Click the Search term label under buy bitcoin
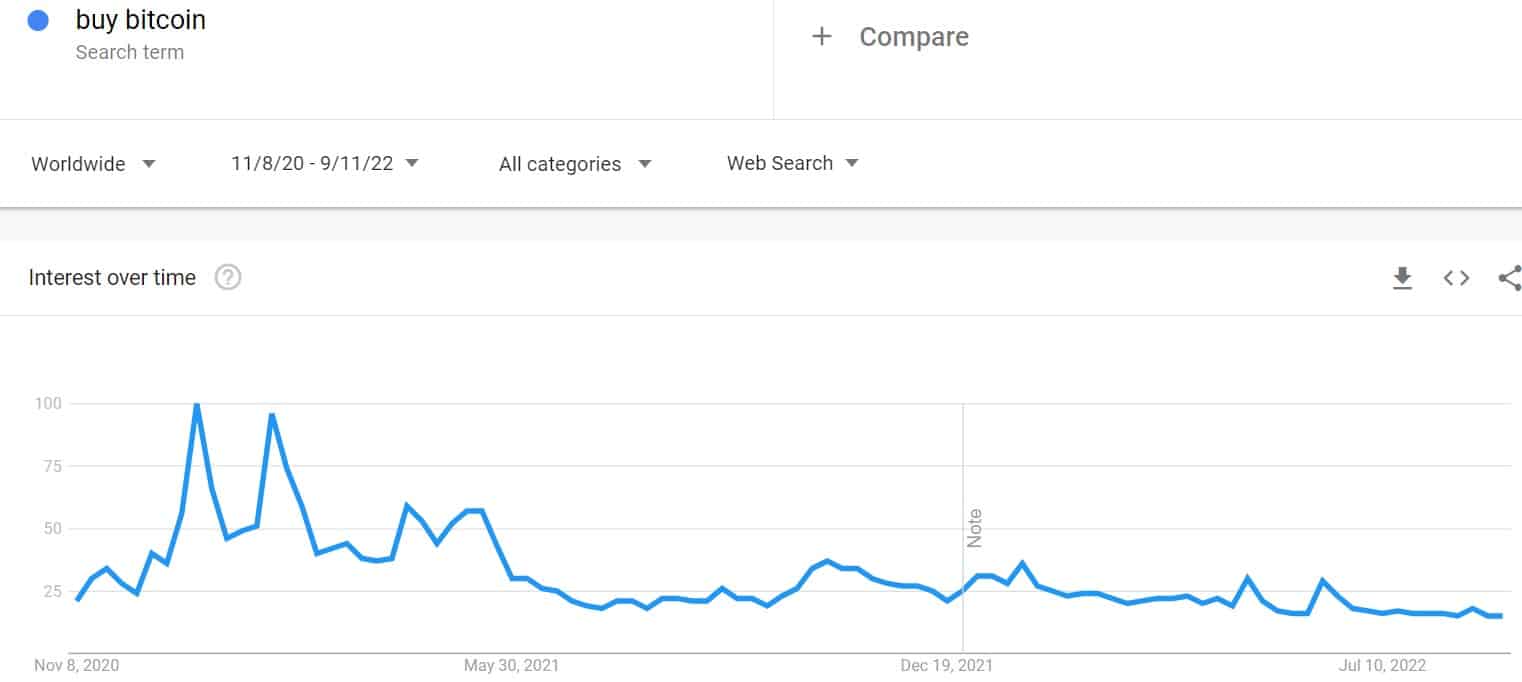The image size is (1522, 682). pyautogui.click(x=131, y=52)
